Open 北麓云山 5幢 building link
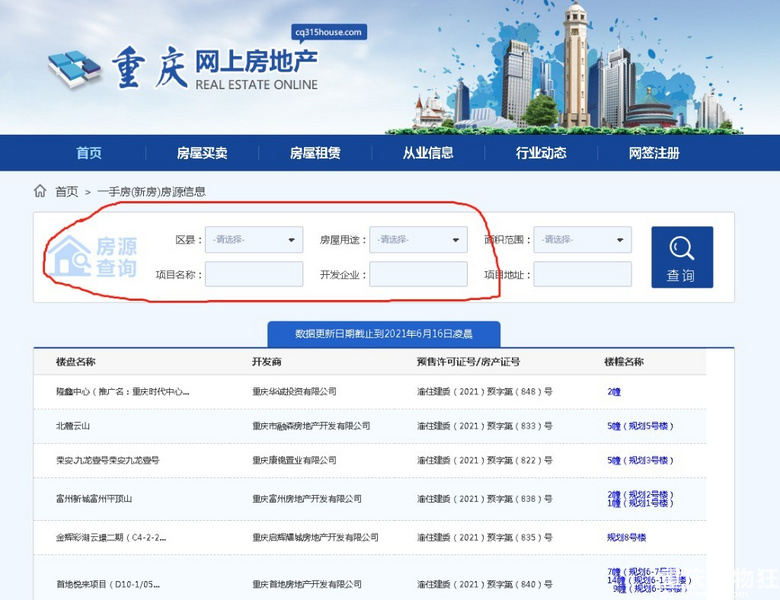 pos(639,426)
